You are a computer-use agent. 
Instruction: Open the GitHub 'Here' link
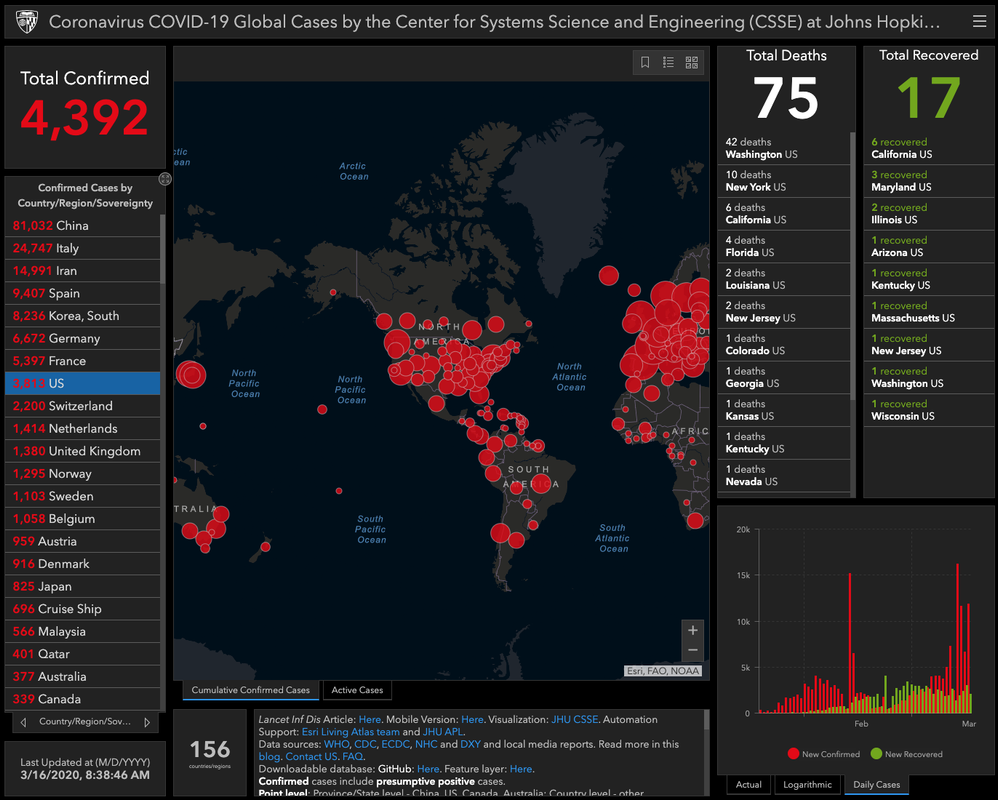(428, 769)
